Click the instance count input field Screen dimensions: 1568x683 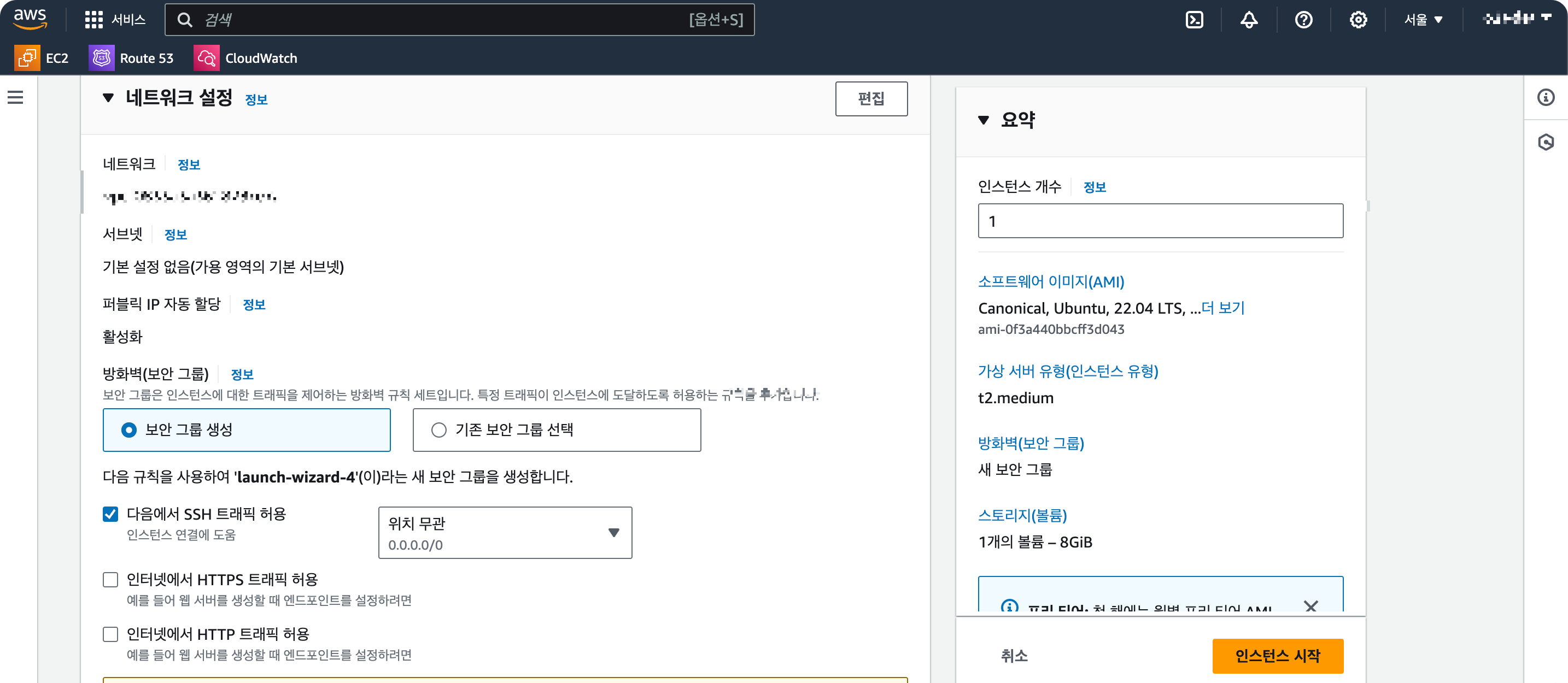1160,221
